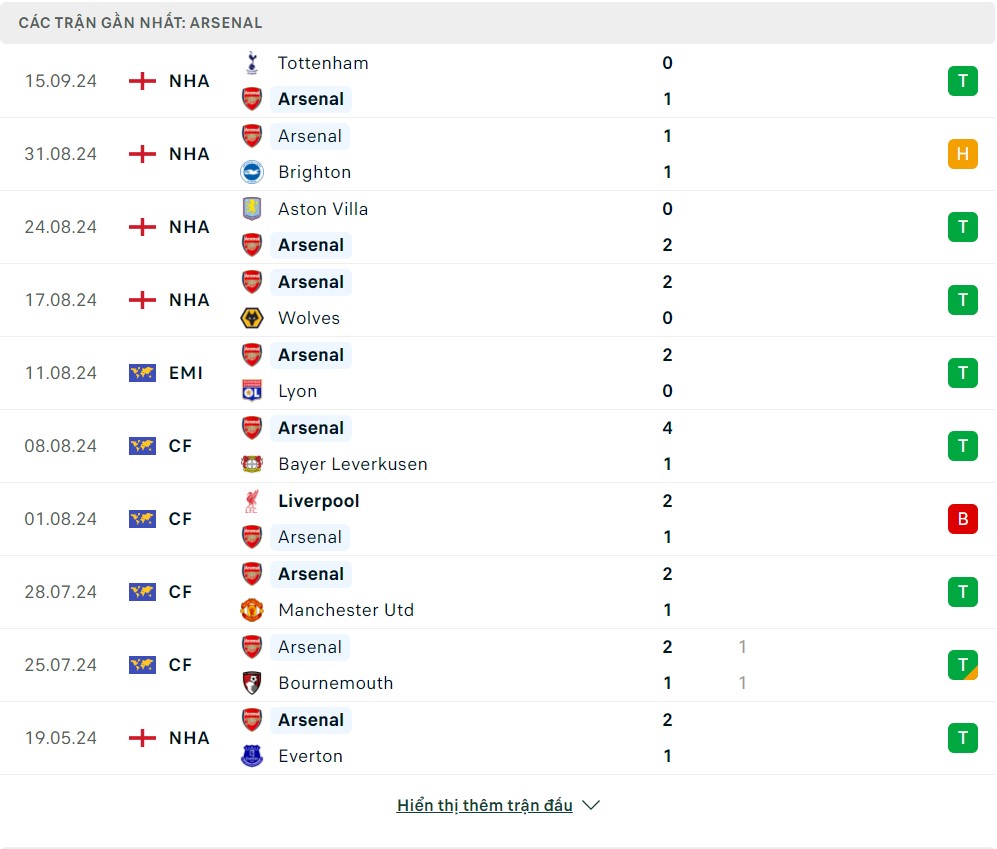This screenshot has width=997, height=849.
Task: Click the Aston Villa club crest icon
Action: 252,209
